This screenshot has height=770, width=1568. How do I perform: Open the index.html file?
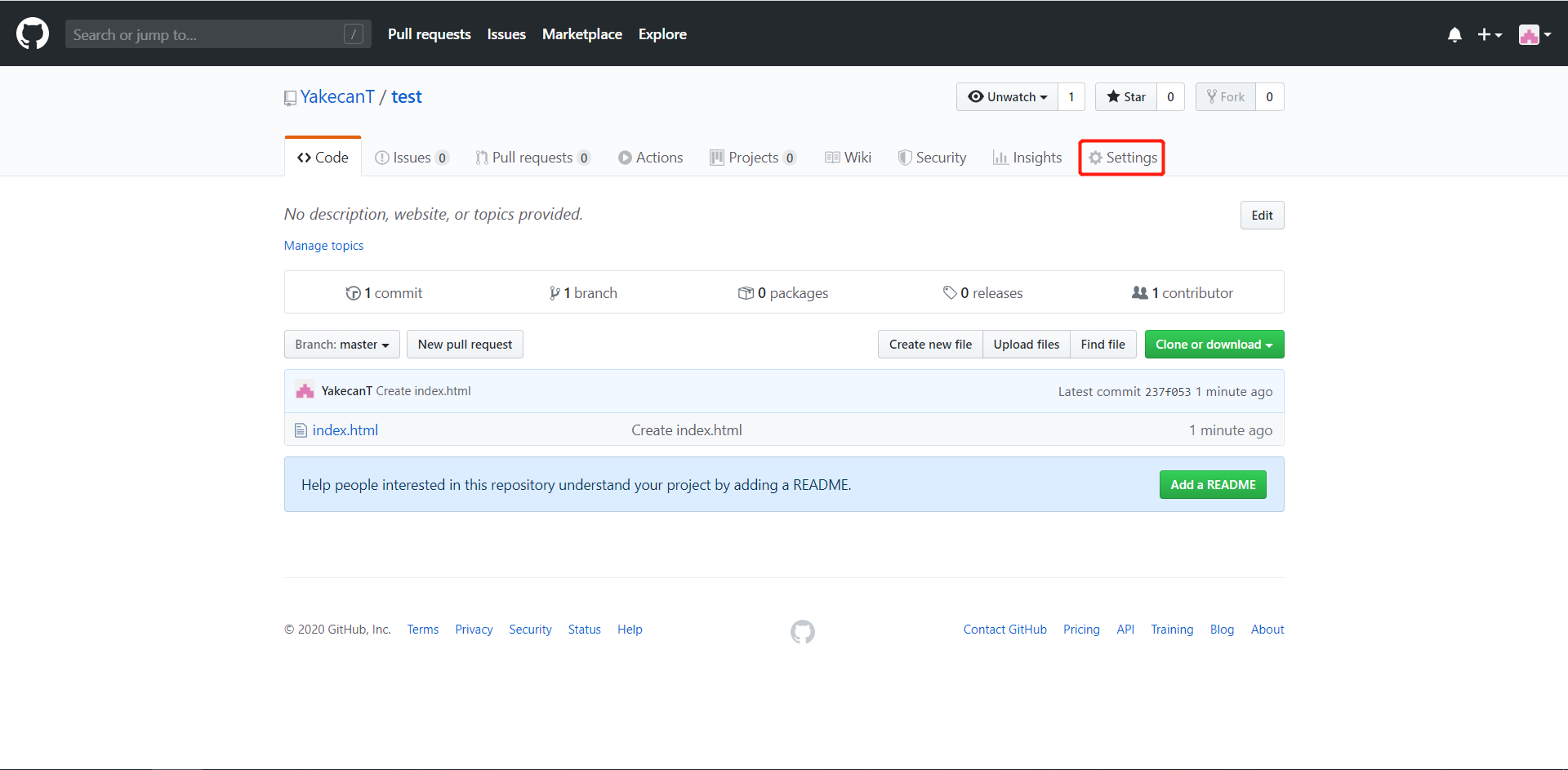click(x=345, y=430)
